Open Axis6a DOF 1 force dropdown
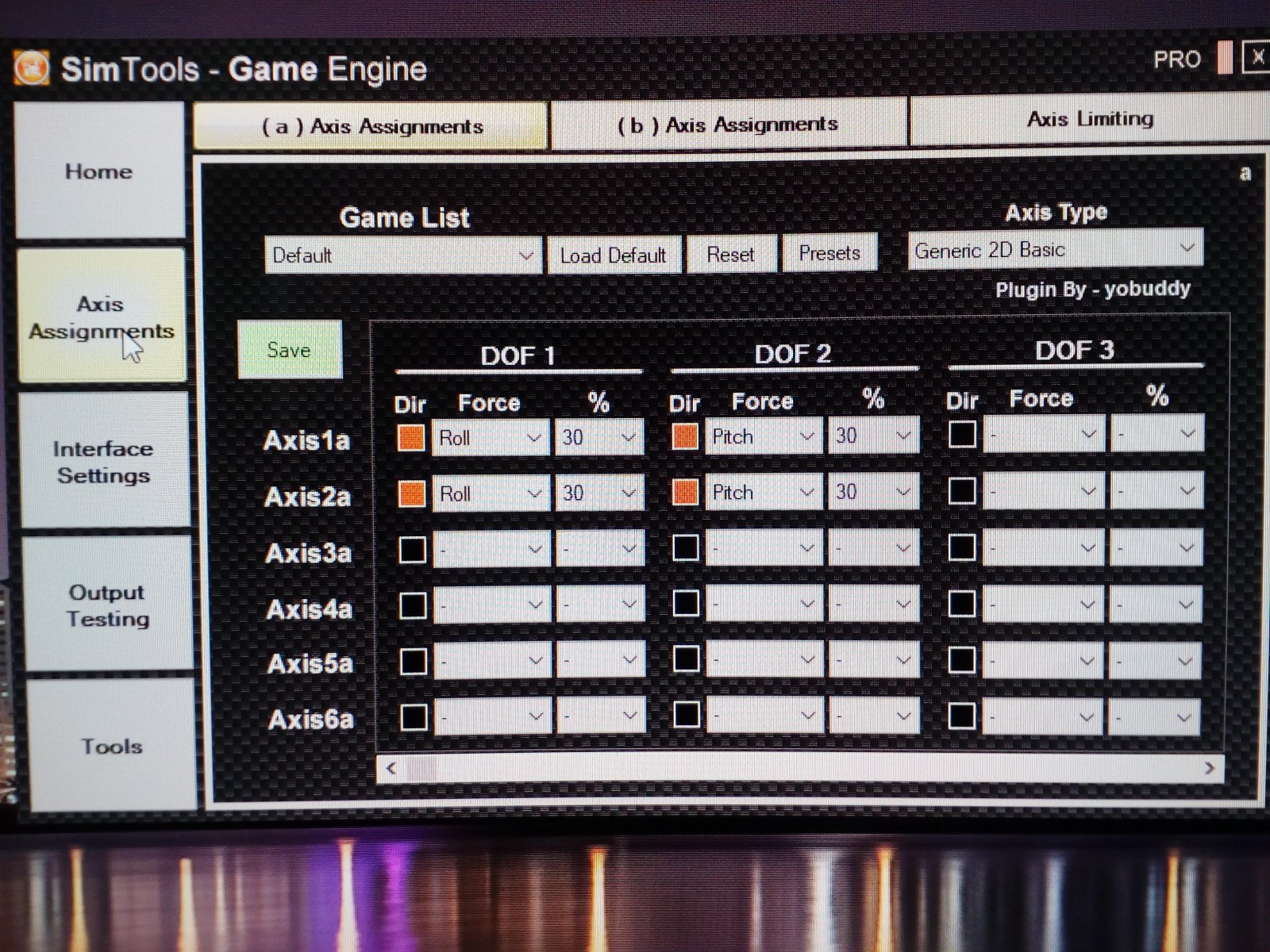 point(492,717)
